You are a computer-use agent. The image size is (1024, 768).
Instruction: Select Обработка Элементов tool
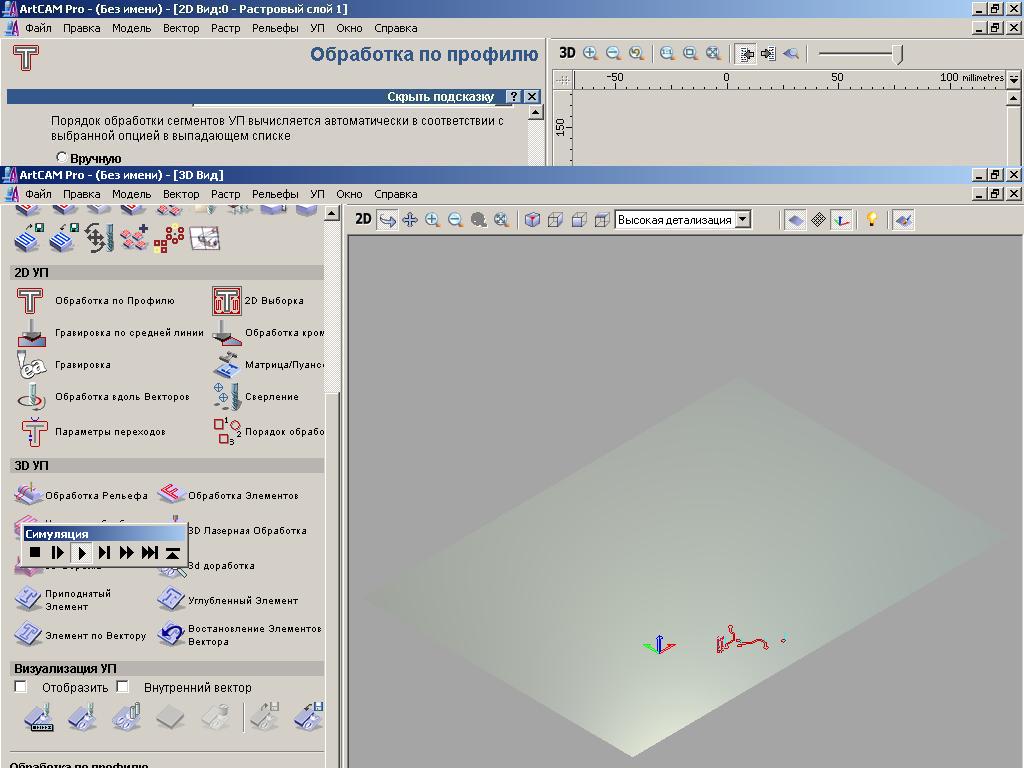[228, 496]
